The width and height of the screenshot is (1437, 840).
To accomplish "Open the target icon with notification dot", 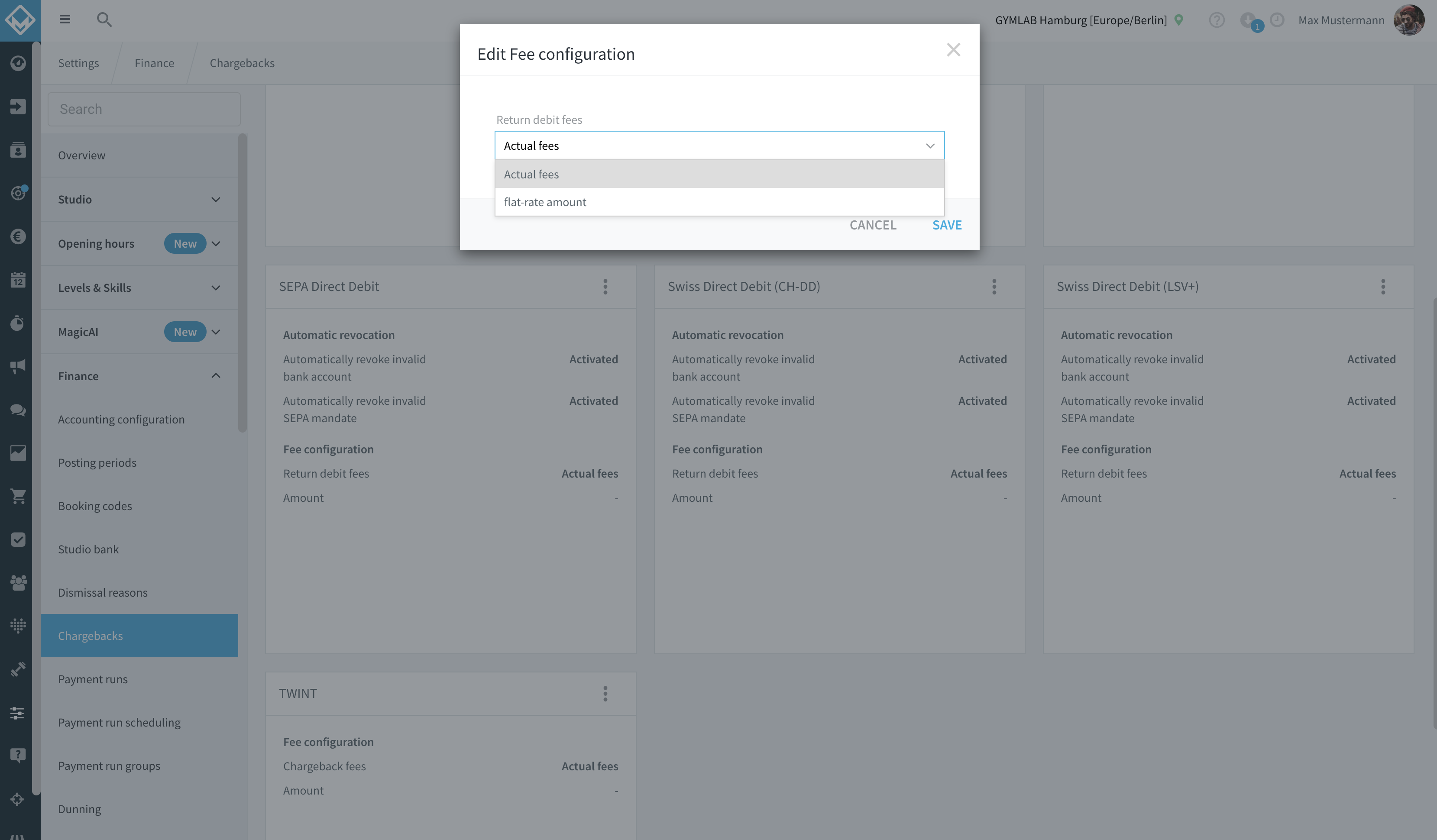I will point(18,193).
